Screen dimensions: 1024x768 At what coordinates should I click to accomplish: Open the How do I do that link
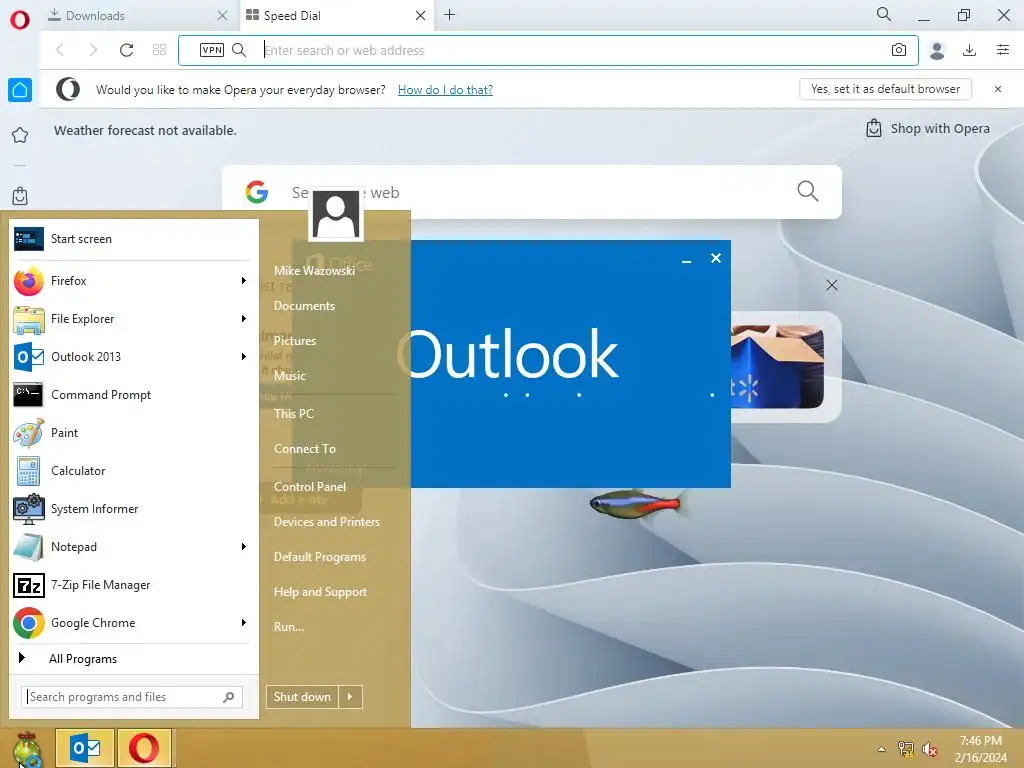pos(445,89)
